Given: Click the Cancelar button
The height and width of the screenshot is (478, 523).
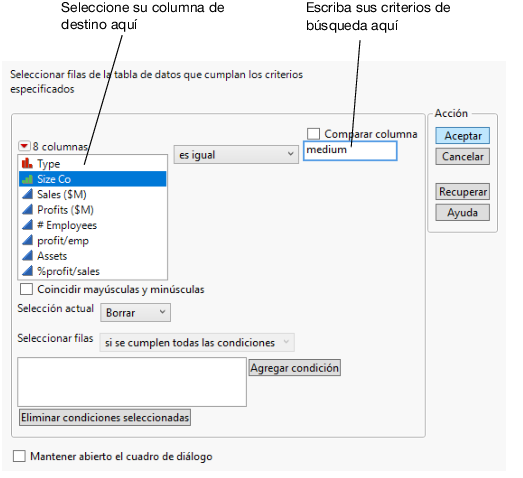Looking at the screenshot, I should (463, 156).
